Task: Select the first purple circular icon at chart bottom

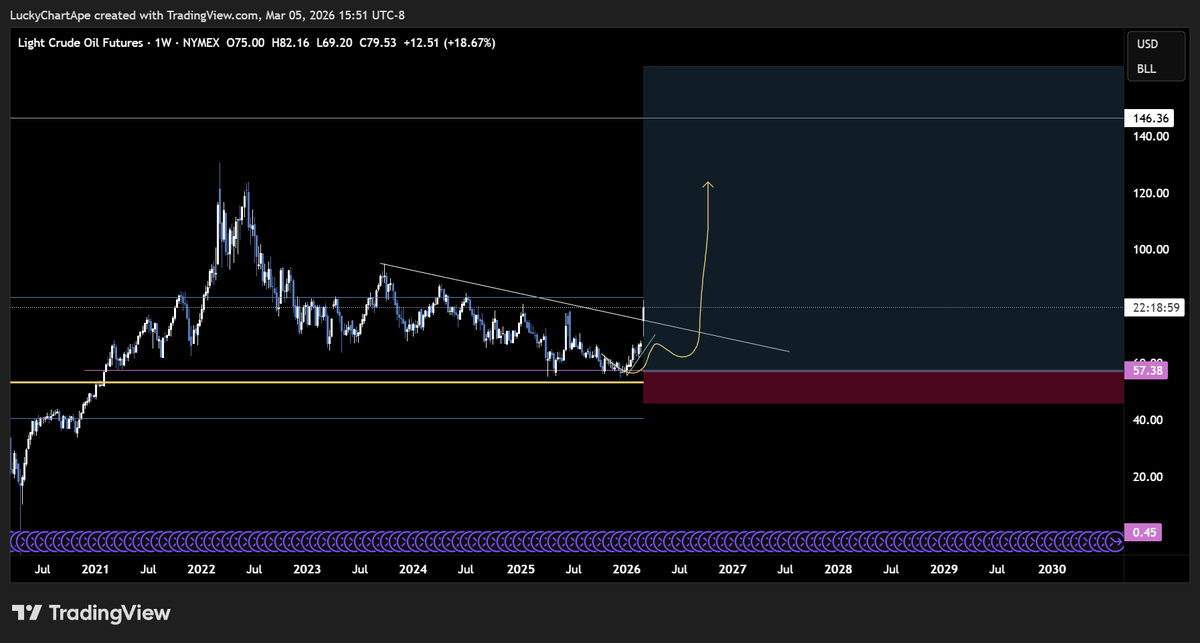Action: point(16,539)
